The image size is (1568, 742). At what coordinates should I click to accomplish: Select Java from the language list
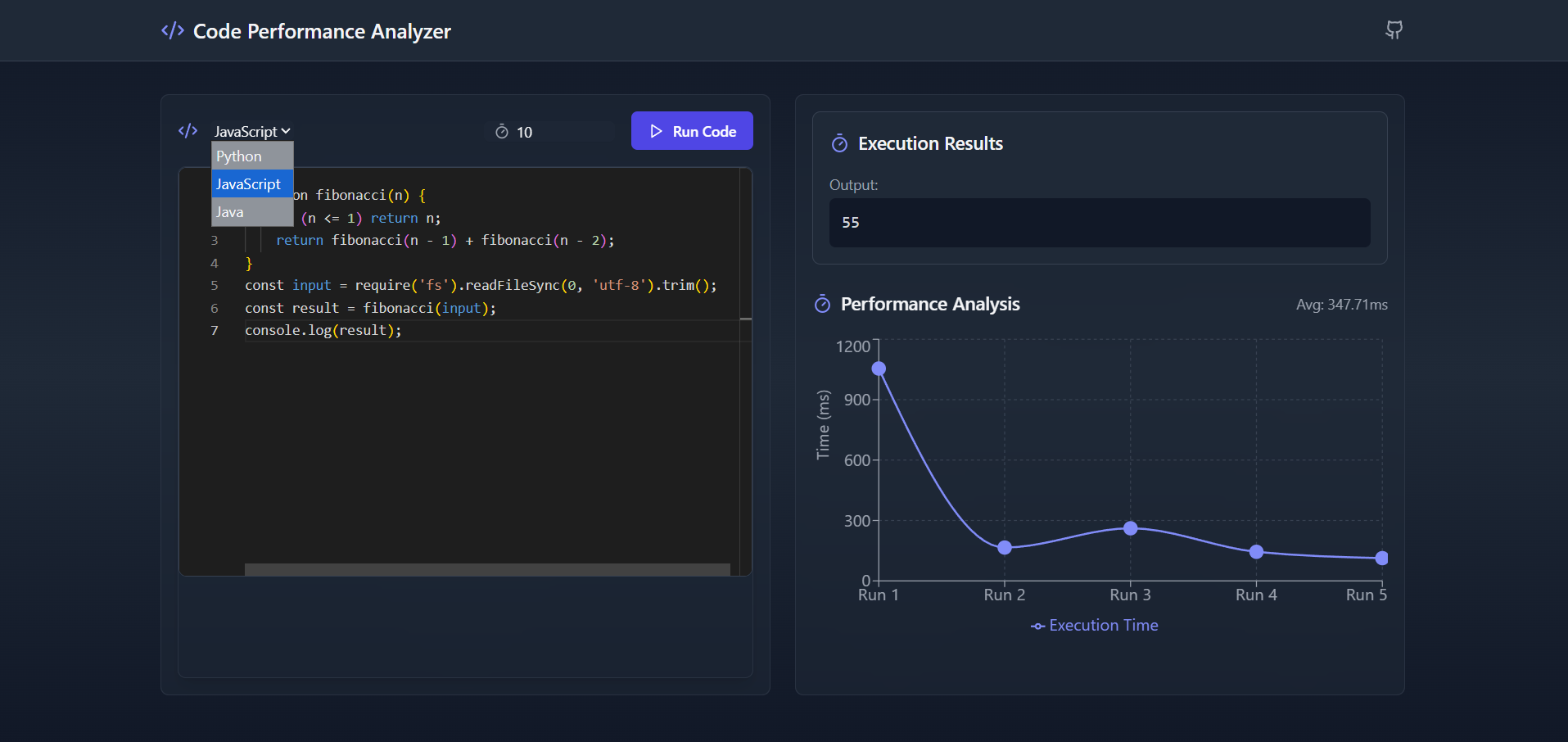point(228,211)
